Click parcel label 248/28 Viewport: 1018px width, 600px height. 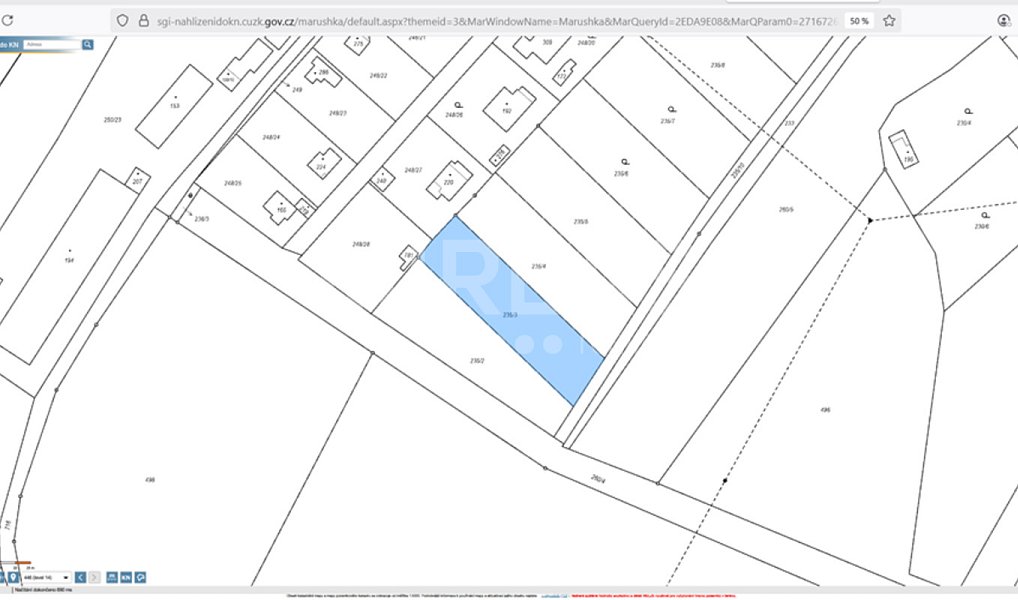[x=361, y=244]
